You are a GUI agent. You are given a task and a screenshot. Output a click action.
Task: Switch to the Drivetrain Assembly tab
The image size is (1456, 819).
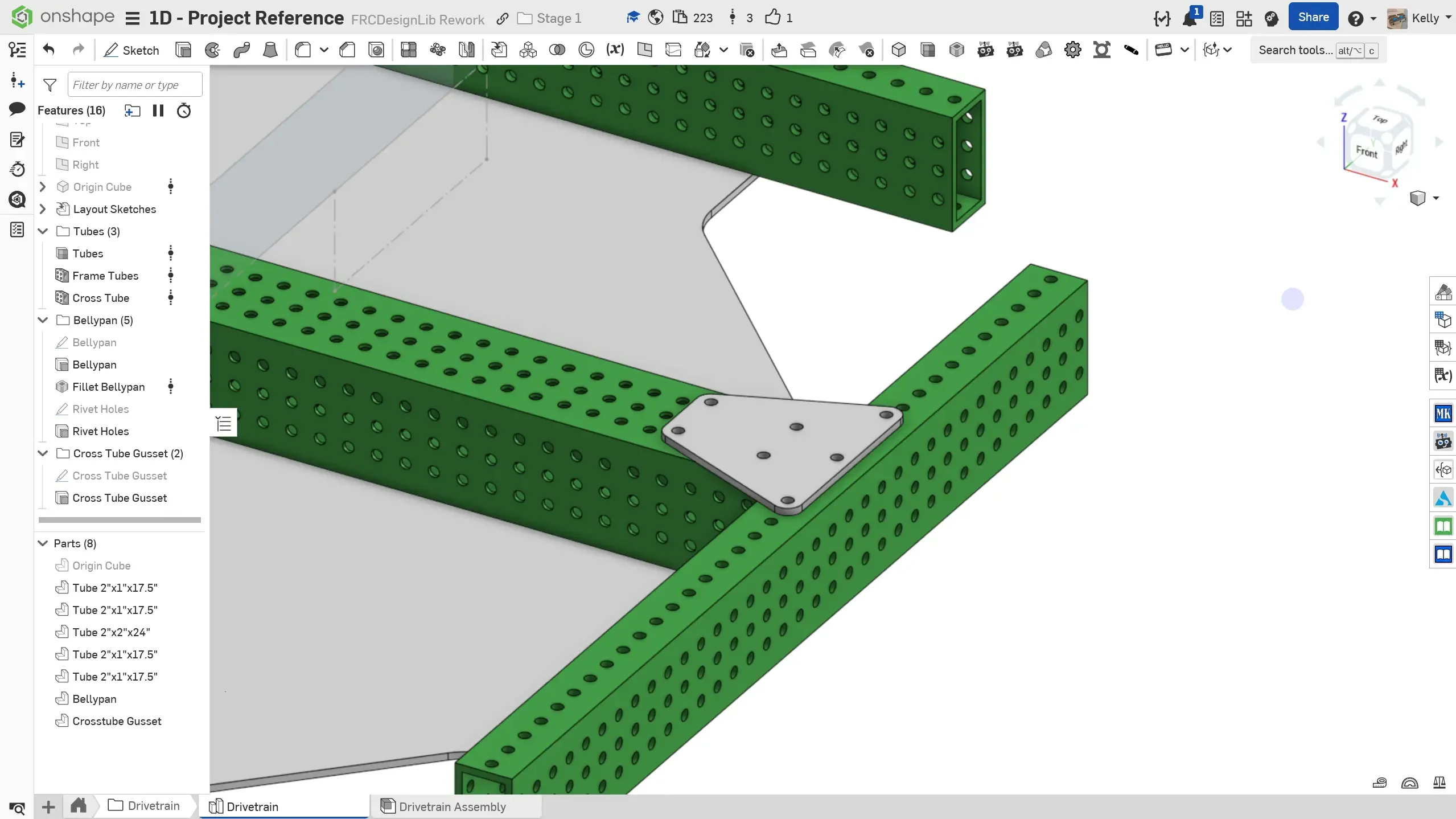click(x=452, y=806)
